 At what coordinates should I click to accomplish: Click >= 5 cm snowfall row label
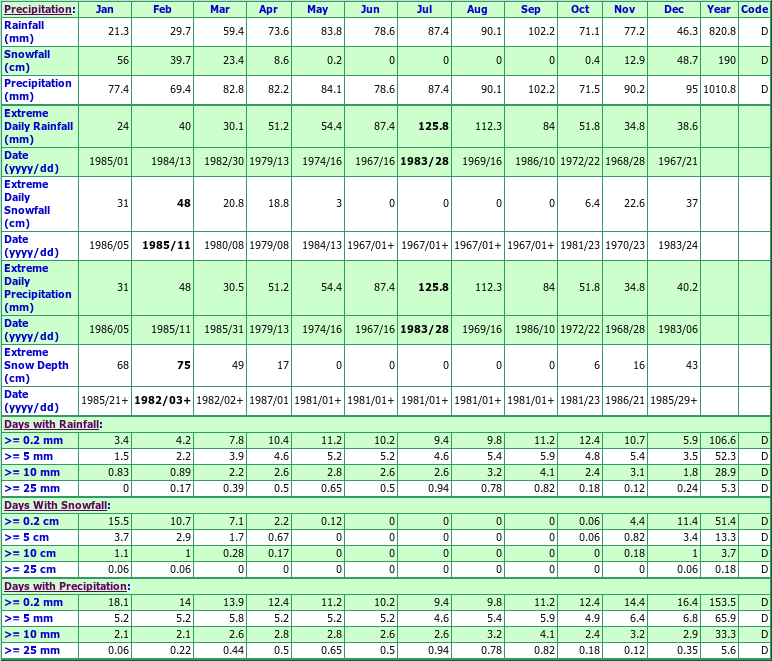[27, 537]
